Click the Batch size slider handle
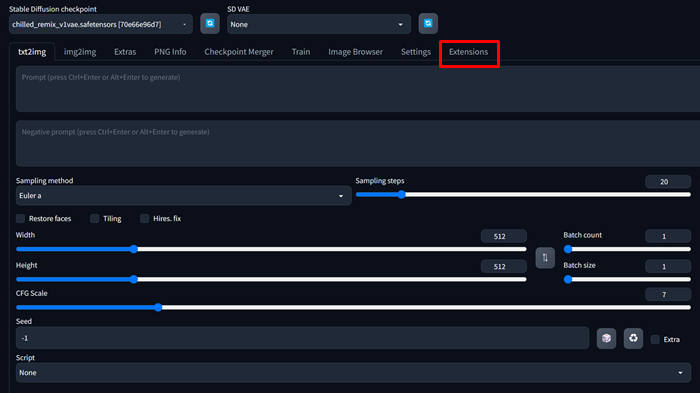 [568, 280]
